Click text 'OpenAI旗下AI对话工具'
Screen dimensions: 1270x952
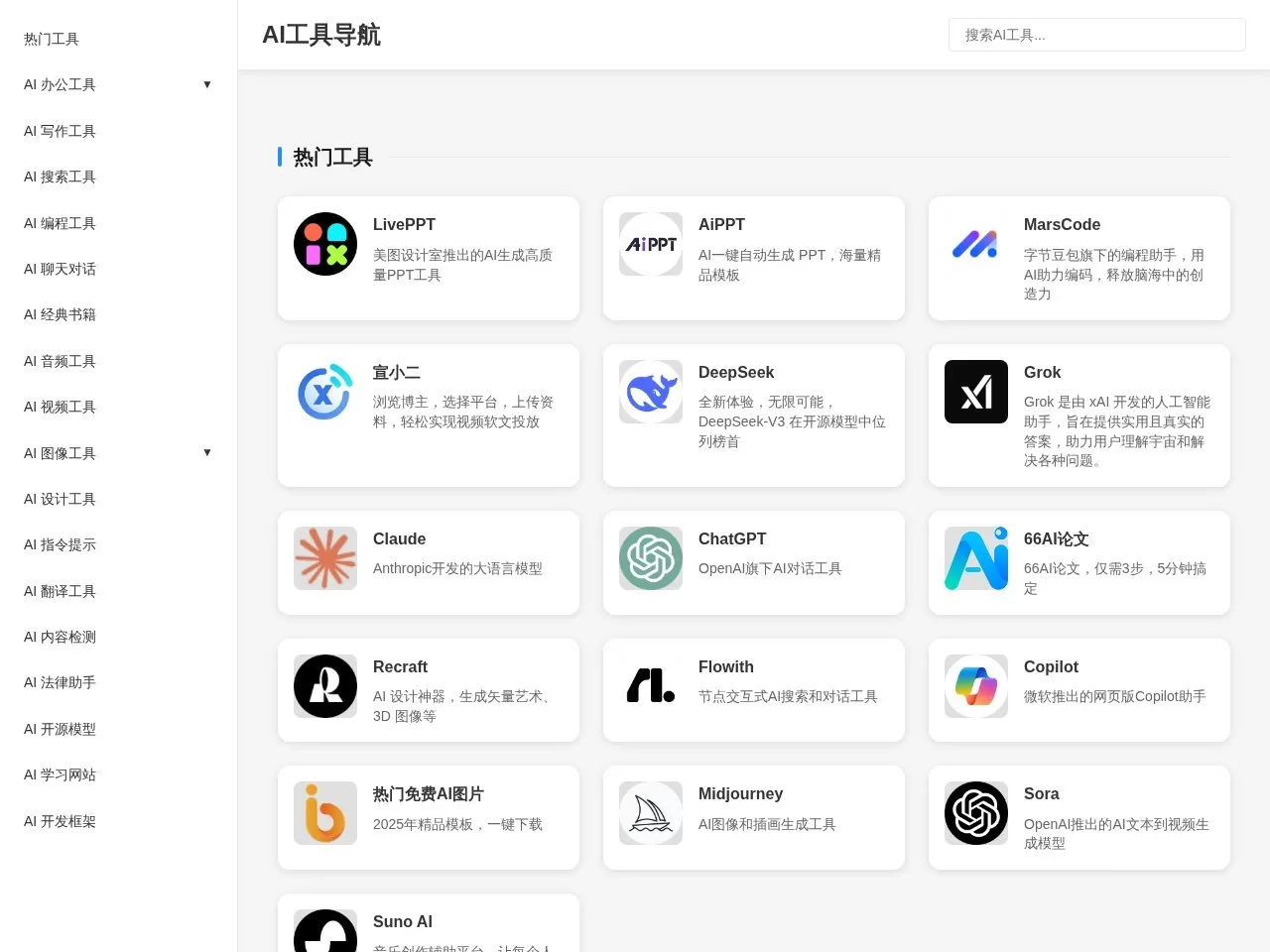pos(770,568)
